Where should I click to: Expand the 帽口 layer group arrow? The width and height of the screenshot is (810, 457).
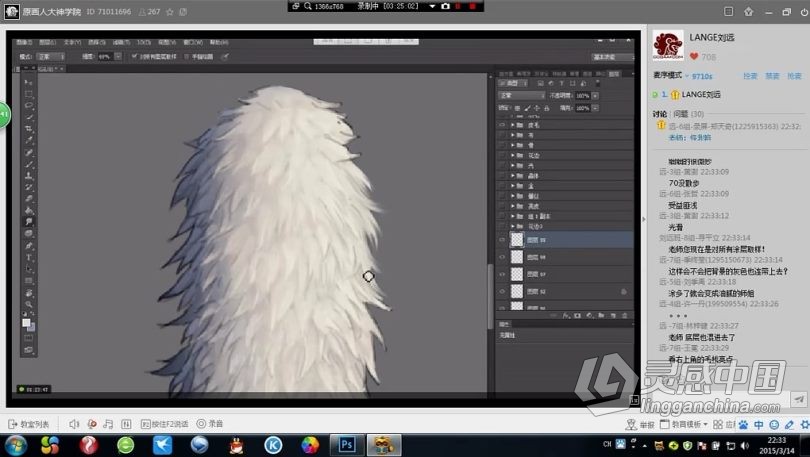click(x=513, y=196)
